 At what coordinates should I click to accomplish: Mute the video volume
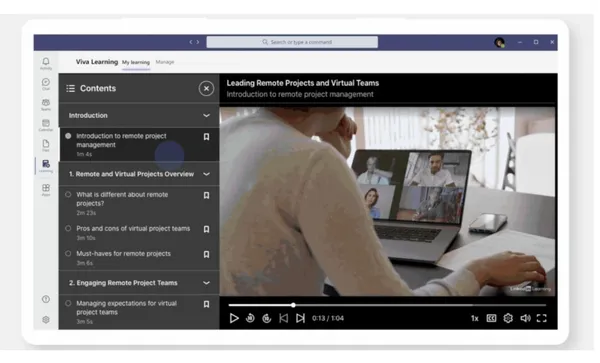(525, 318)
